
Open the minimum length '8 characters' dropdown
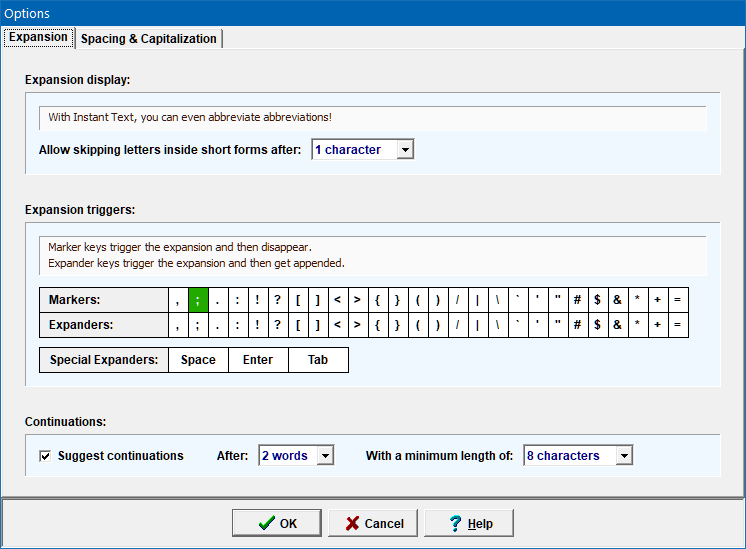[578, 456]
